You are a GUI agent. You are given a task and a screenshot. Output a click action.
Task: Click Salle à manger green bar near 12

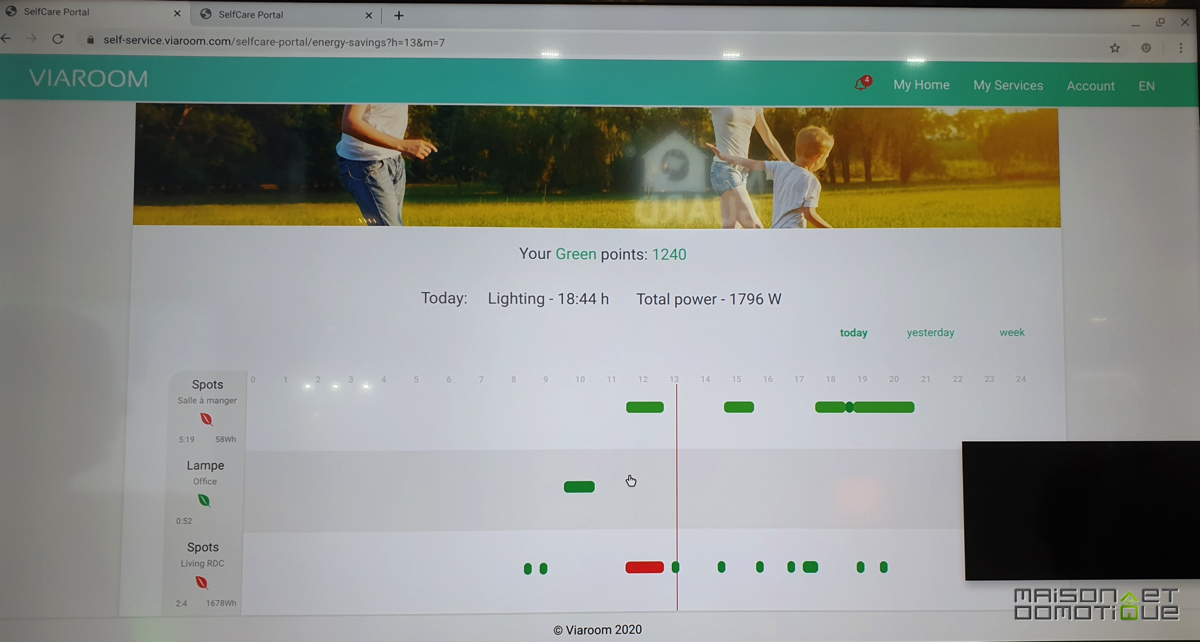click(645, 407)
